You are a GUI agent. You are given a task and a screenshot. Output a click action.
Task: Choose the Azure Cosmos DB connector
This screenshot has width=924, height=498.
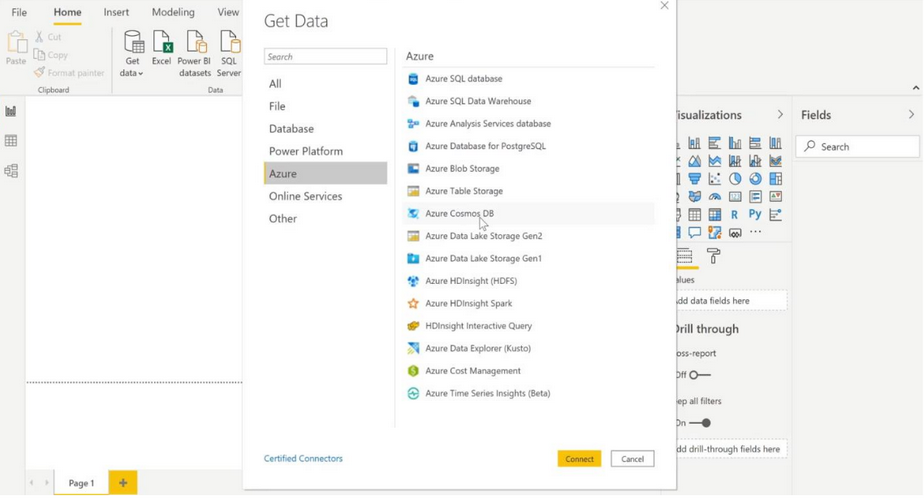pyautogui.click(x=529, y=213)
